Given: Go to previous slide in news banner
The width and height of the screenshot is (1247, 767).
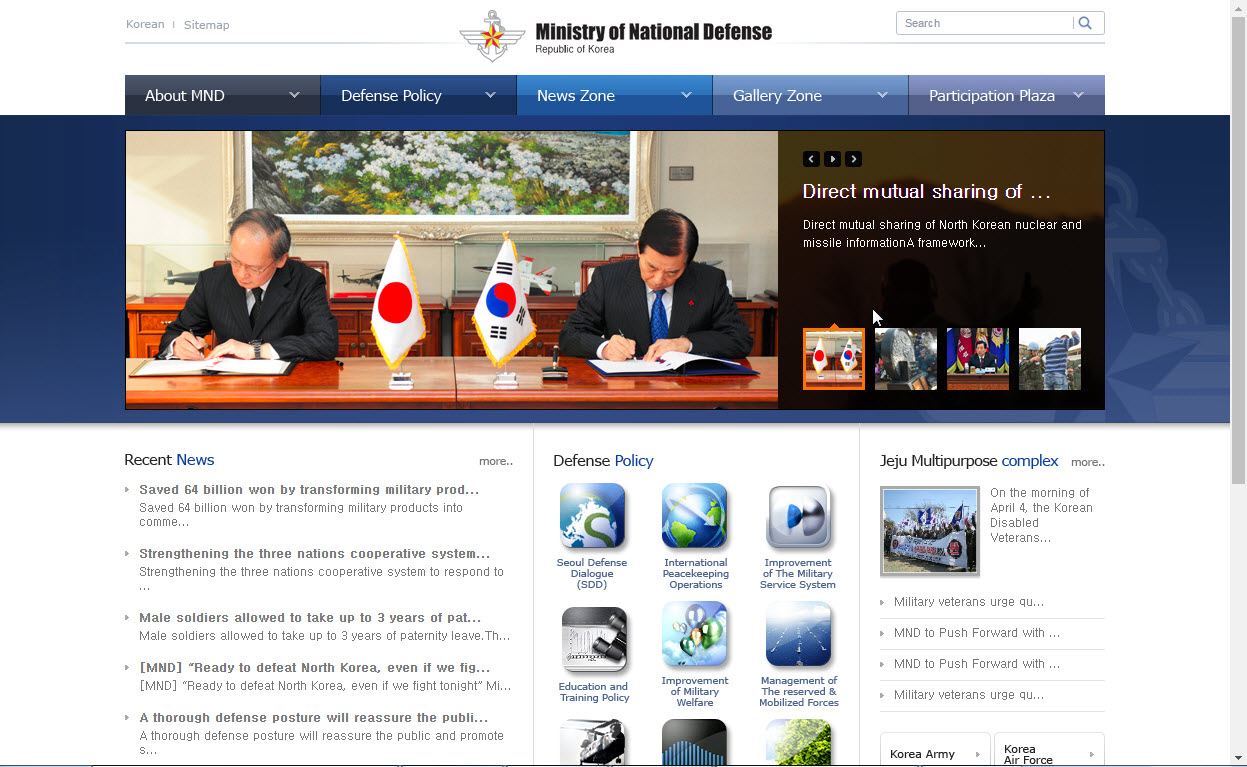Looking at the screenshot, I should 811,159.
